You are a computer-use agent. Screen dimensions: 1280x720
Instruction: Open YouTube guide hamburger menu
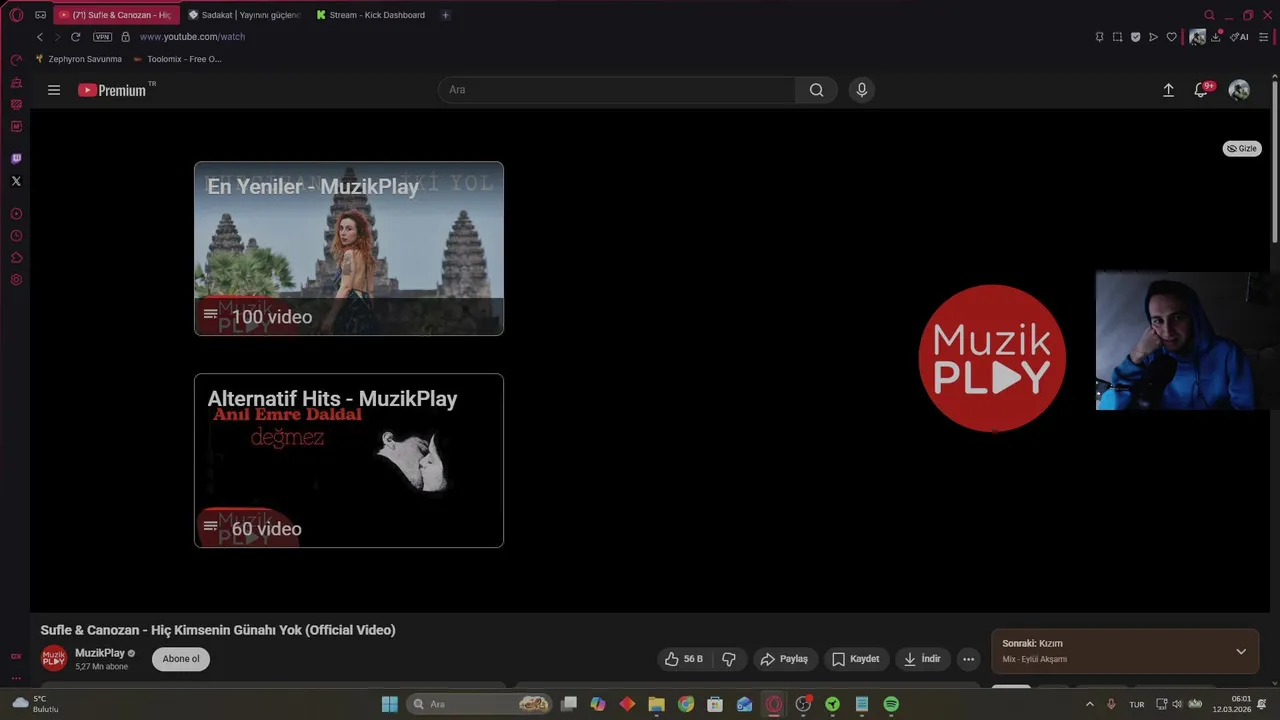point(54,90)
